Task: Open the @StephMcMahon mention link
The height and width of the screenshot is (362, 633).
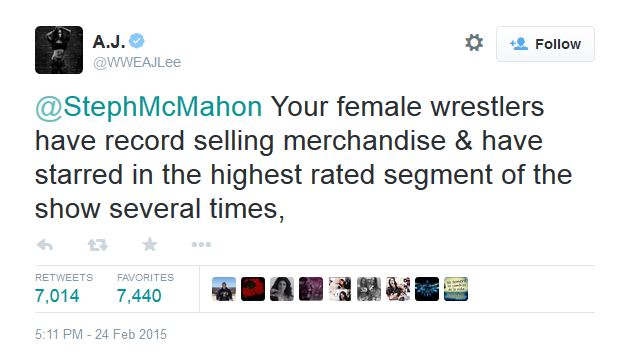Action: [x=149, y=107]
